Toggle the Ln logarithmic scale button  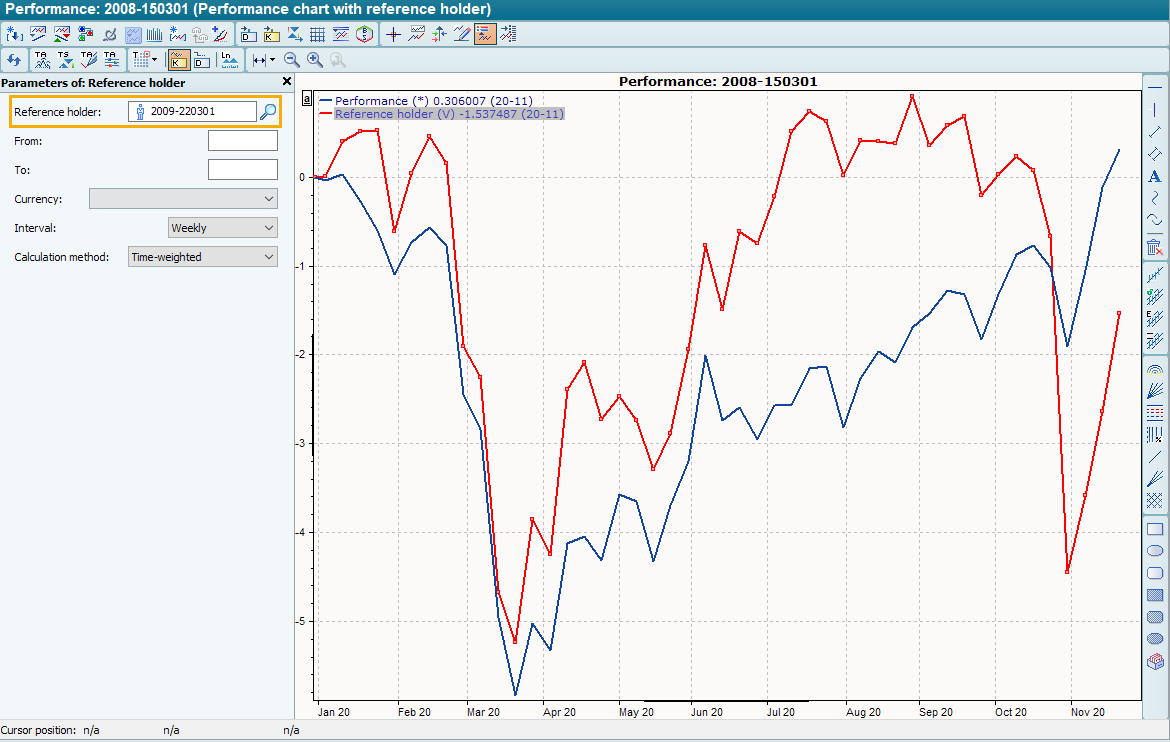(x=228, y=60)
